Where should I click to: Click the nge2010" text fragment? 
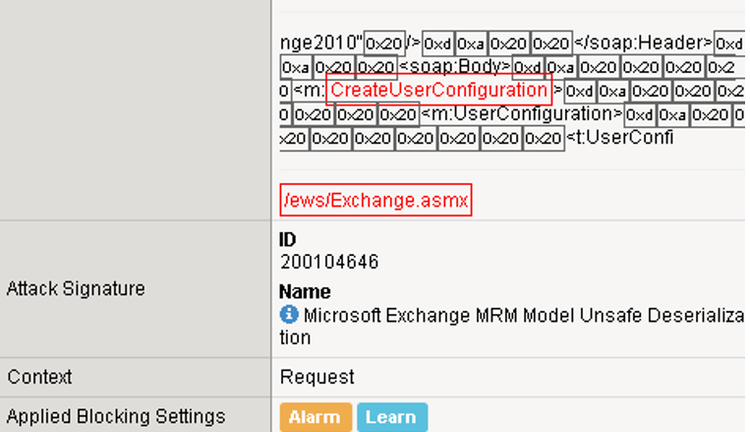click(321, 43)
